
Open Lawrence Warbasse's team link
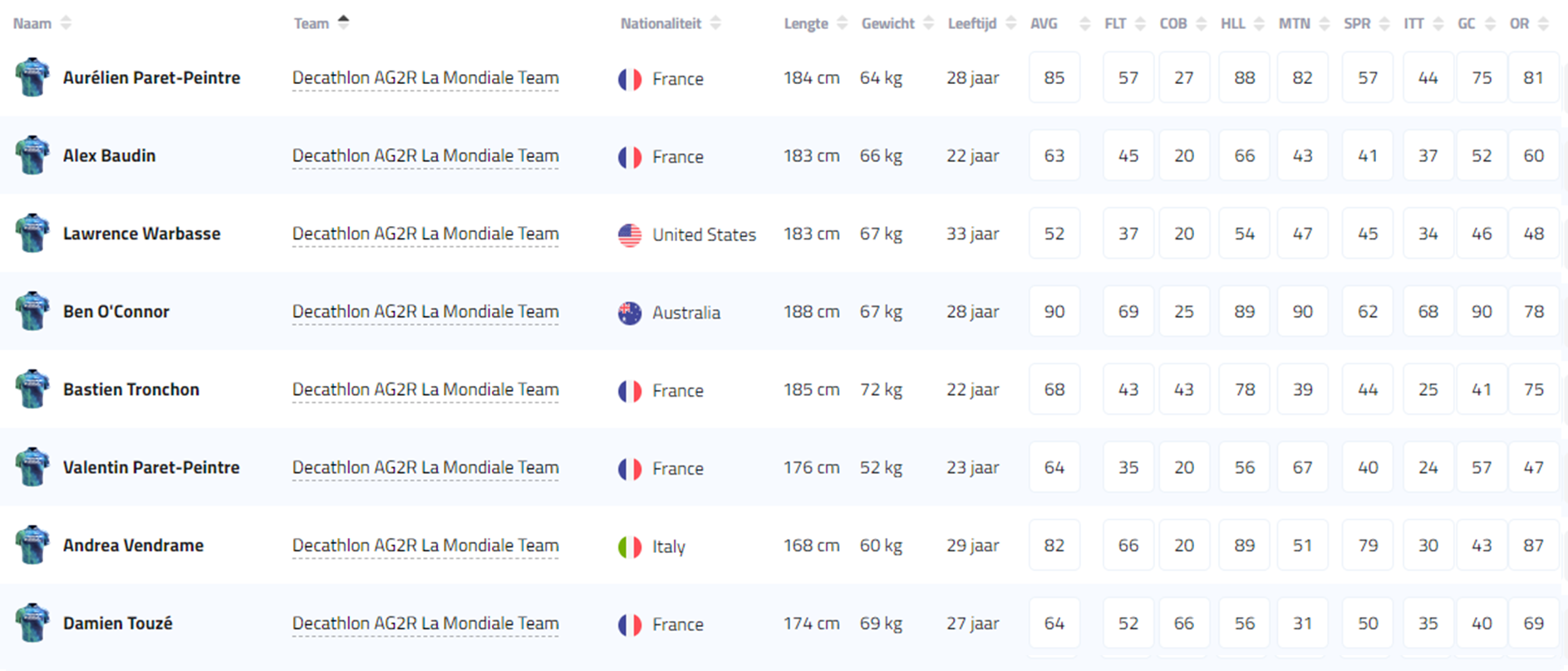tap(425, 234)
